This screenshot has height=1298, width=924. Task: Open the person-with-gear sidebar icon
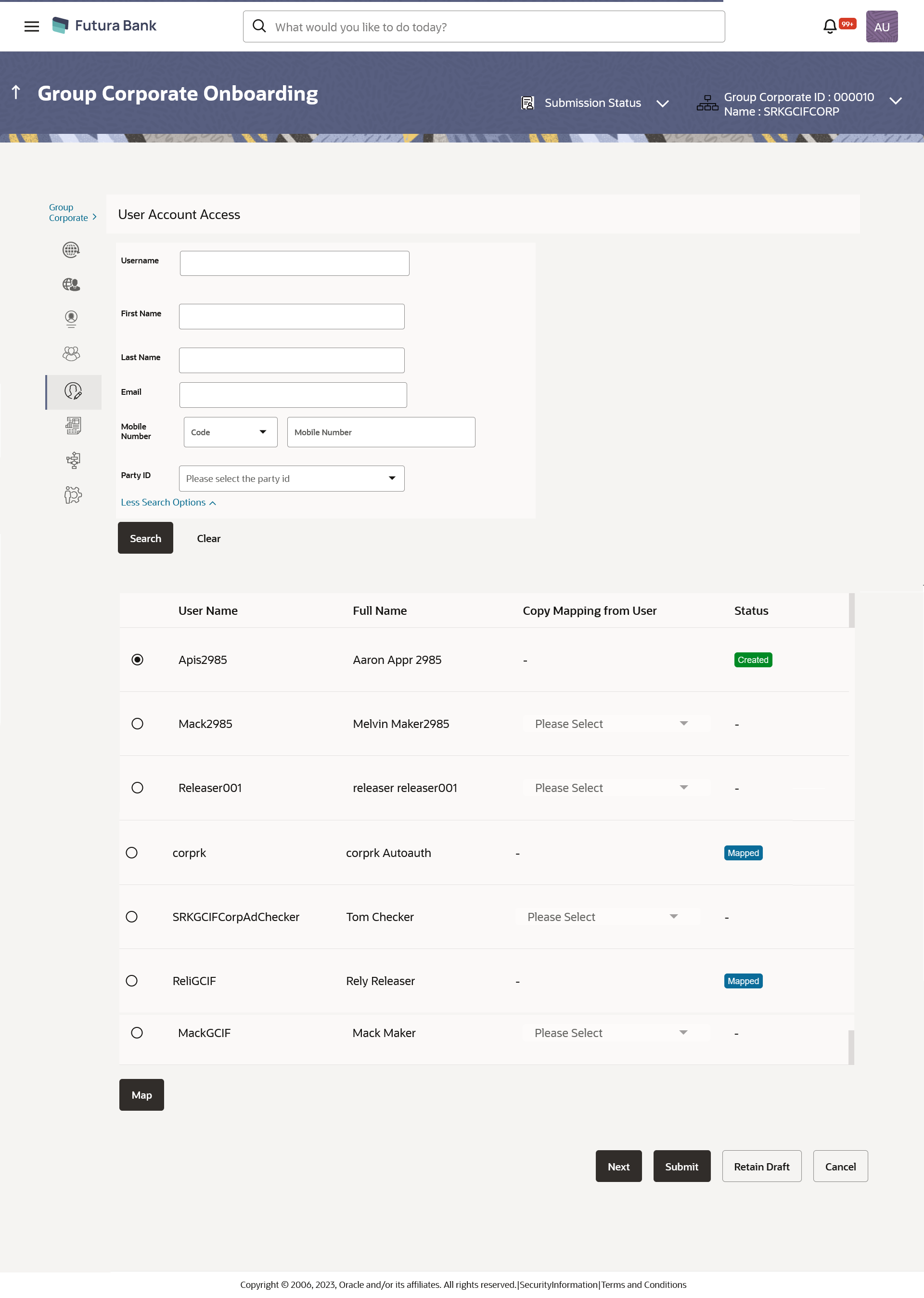73,494
